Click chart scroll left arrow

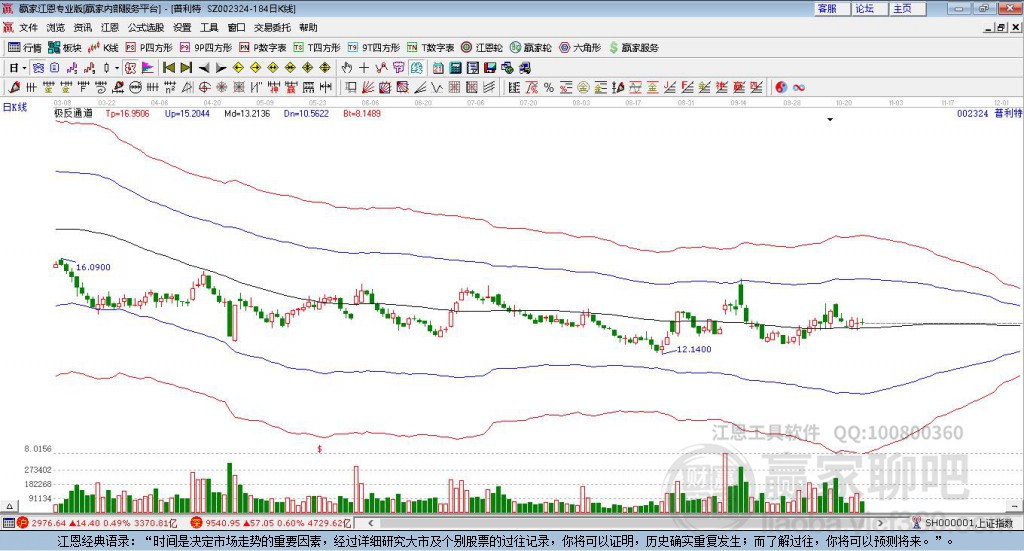pos(370,523)
